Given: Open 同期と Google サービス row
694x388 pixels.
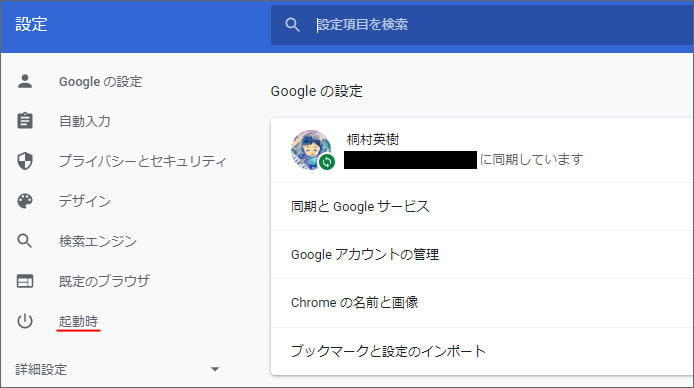Looking at the screenshot, I should pos(482,207).
